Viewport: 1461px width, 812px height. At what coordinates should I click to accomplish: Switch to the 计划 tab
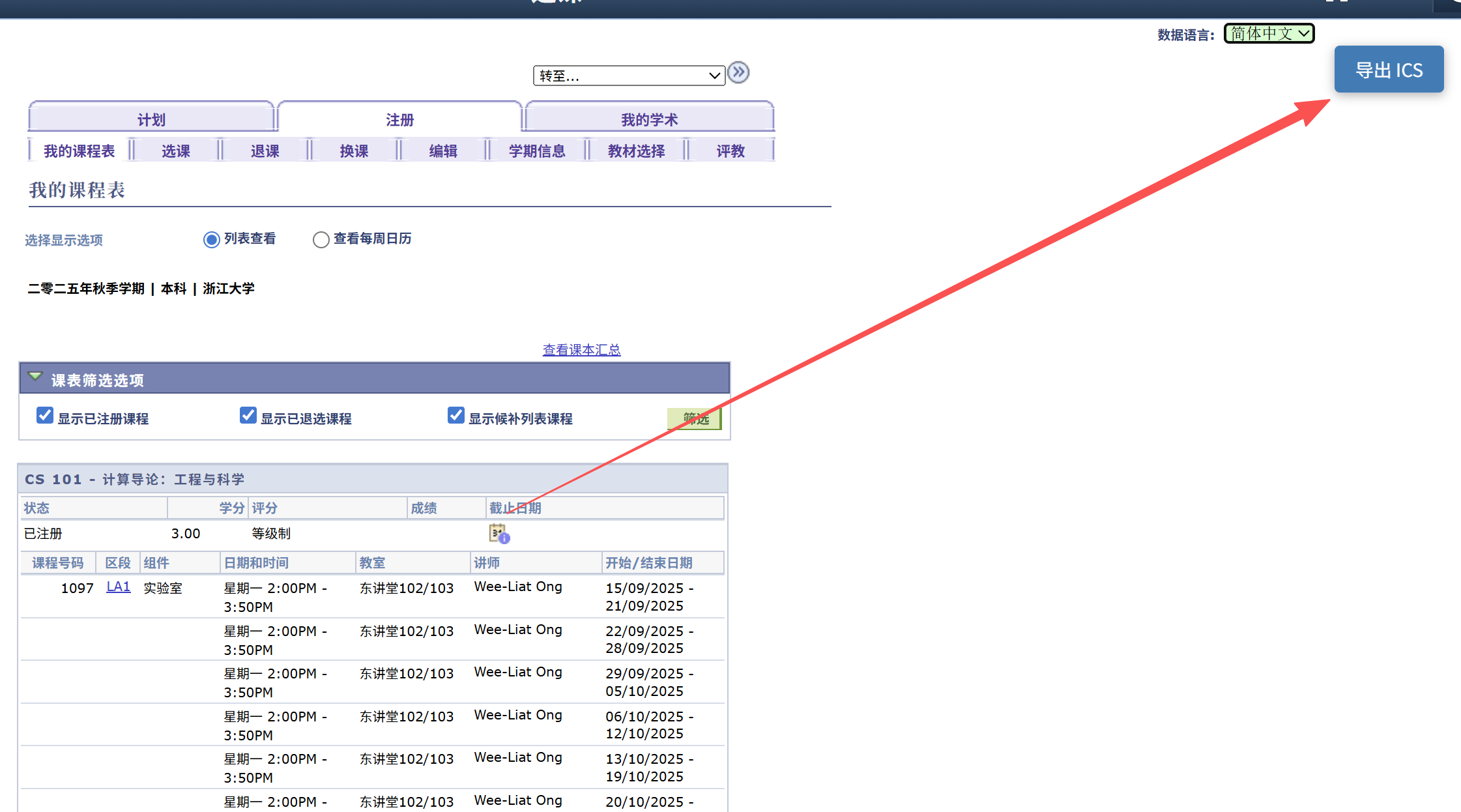[x=151, y=119]
